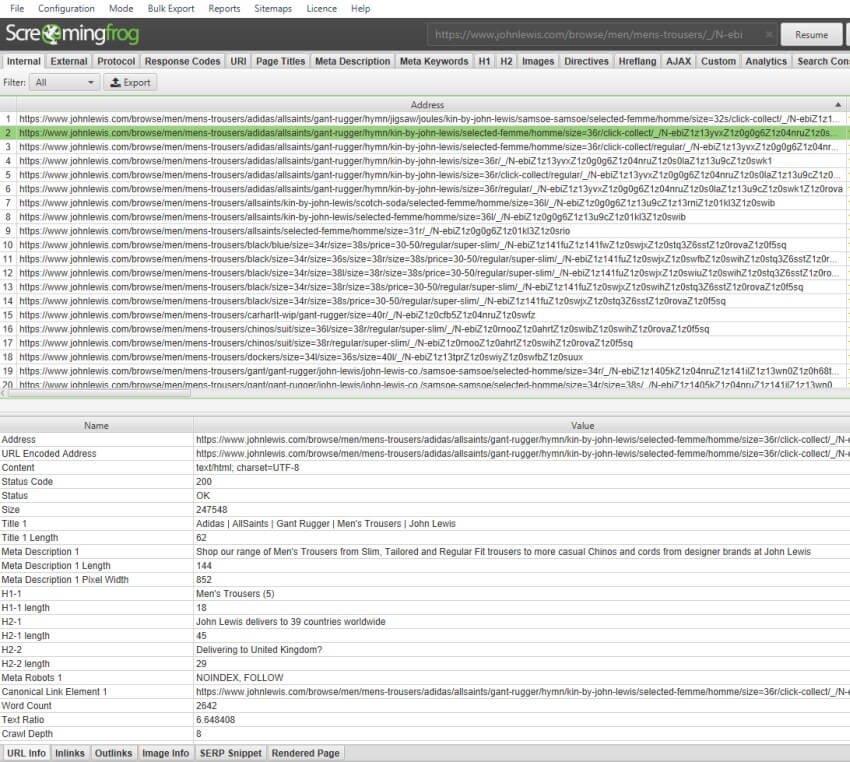Screen dimensions: 850x762
Task: Click H2-2 value Delivering to United Kingdom?
Action: coord(259,649)
